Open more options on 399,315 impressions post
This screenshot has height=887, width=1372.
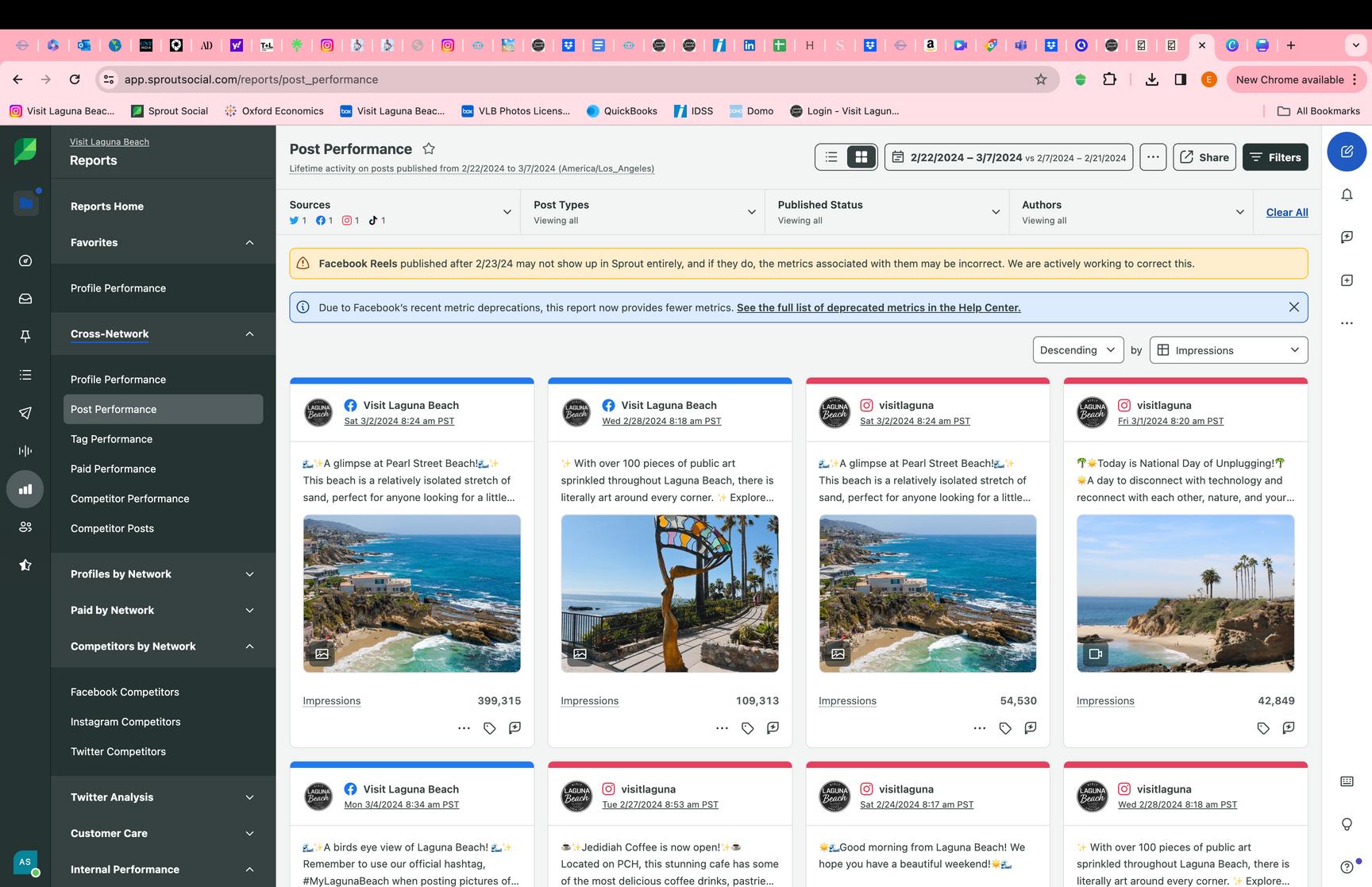[x=464, y=727]
